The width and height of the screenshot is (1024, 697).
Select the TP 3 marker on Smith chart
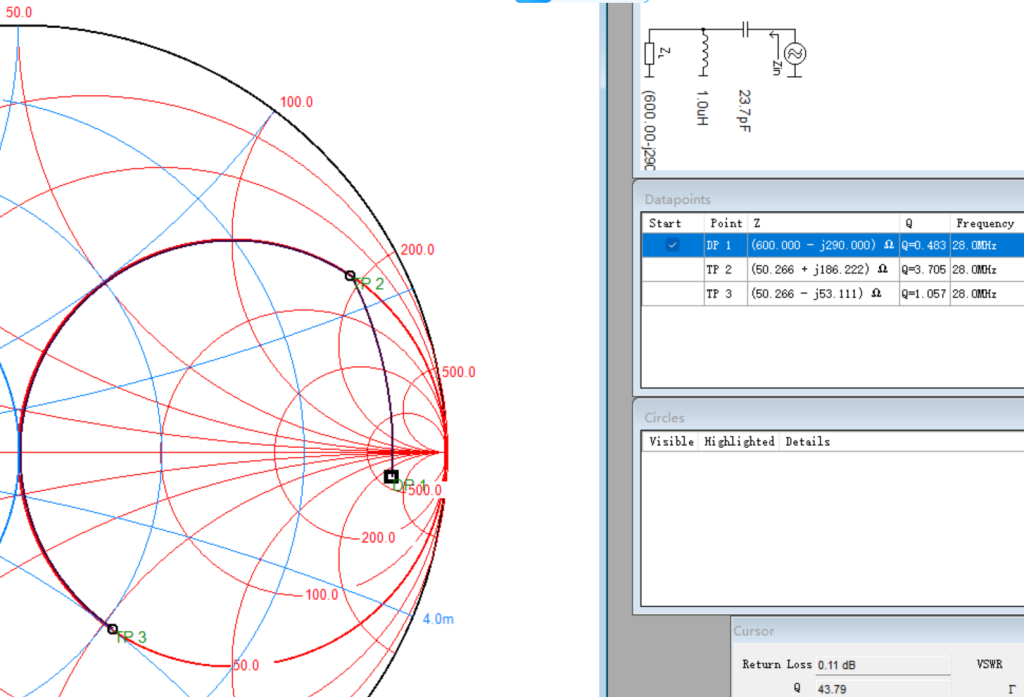pyautogui.click(x=112, y=629)
